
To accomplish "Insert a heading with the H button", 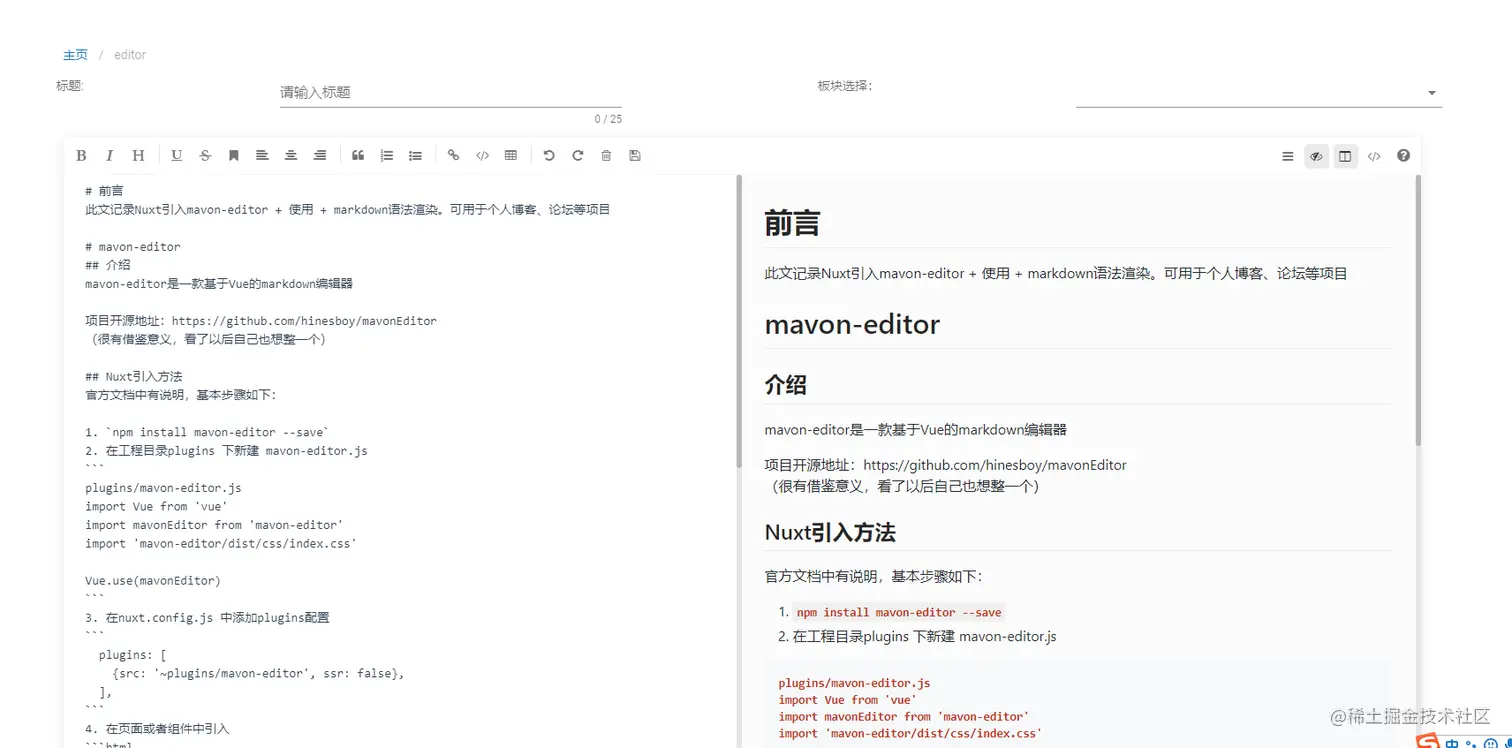I will (x=138, y=155).
